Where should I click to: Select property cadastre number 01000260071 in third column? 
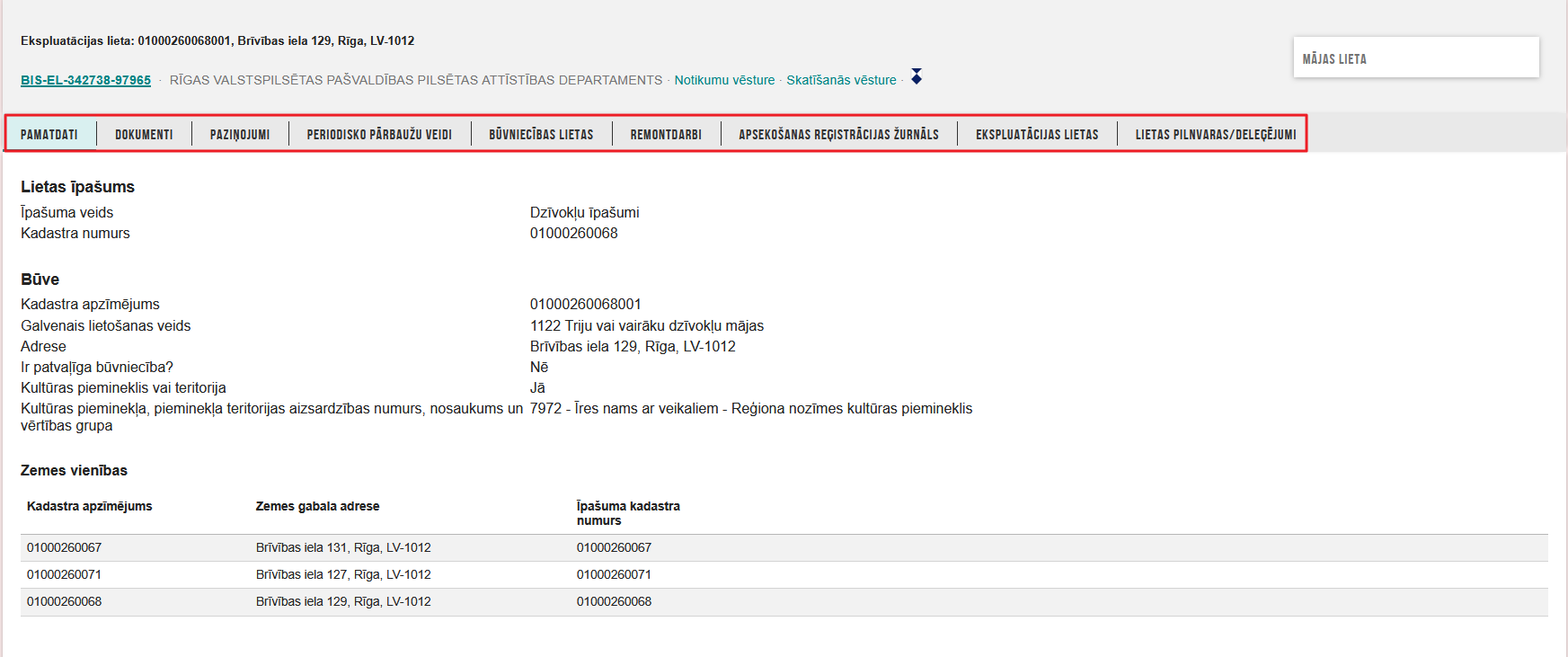(x=614, y=574)
